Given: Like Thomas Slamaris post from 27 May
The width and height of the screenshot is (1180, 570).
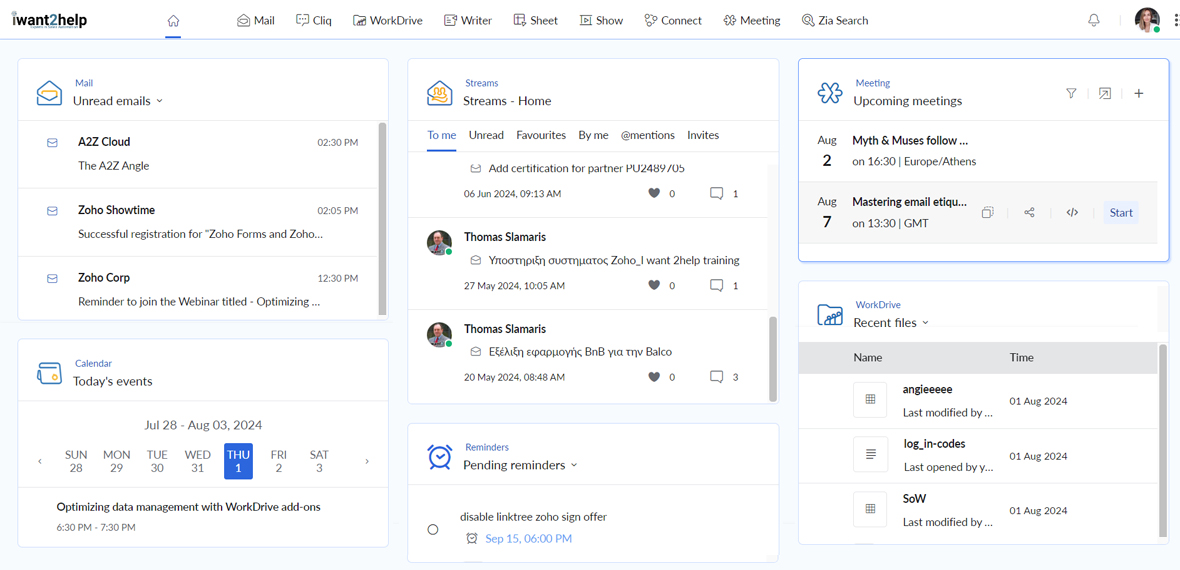Looking at the screenshot, I should click(654, 285).
